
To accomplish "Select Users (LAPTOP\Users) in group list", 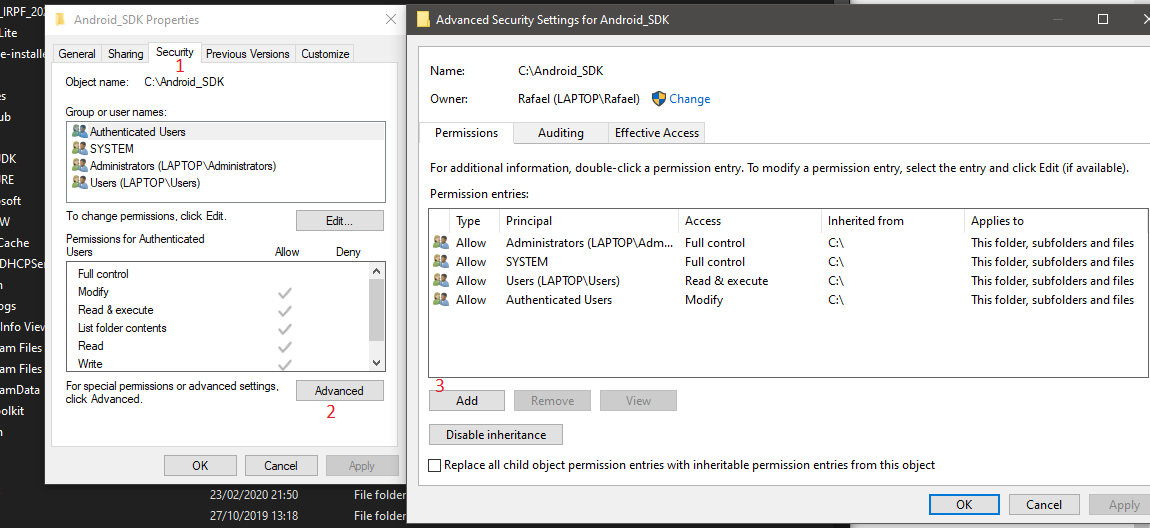I will [x=226, y=183].
